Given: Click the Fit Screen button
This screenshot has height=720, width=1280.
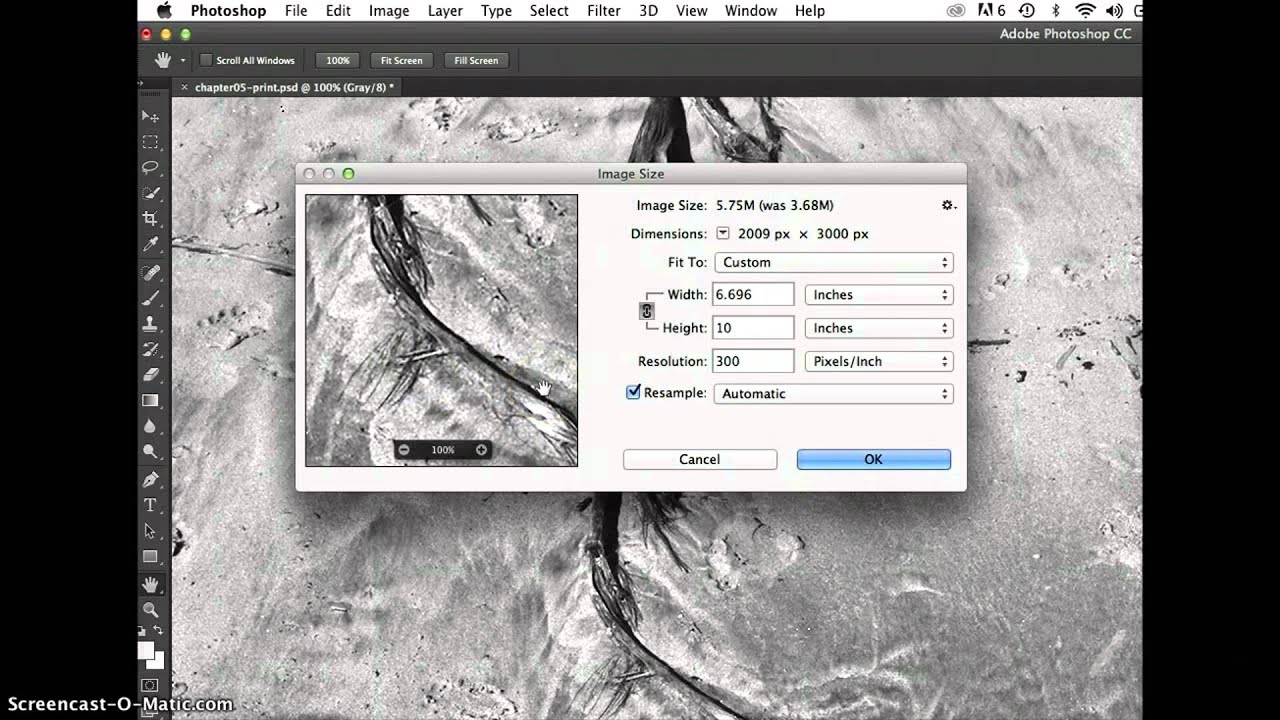Looking at the screenshot, I should (x=402, y=60).
